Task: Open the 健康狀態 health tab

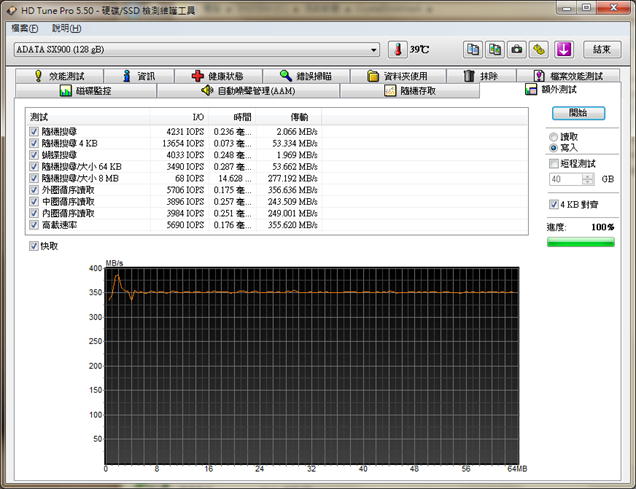Action: (218, 76)
